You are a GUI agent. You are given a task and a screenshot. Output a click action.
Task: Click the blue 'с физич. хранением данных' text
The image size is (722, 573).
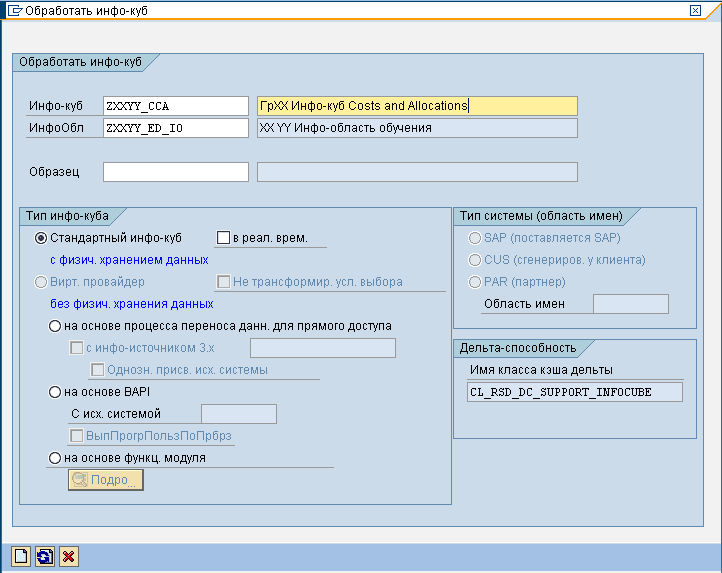pyautogui.click(x=129, y=260)
